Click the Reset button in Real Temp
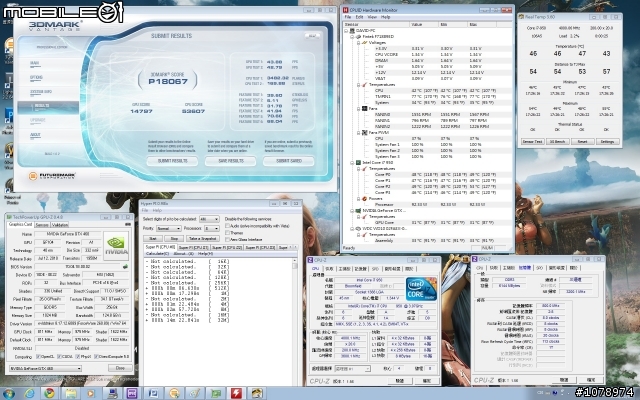The width and height of the screenshot is (640, 400). [582, 142]
